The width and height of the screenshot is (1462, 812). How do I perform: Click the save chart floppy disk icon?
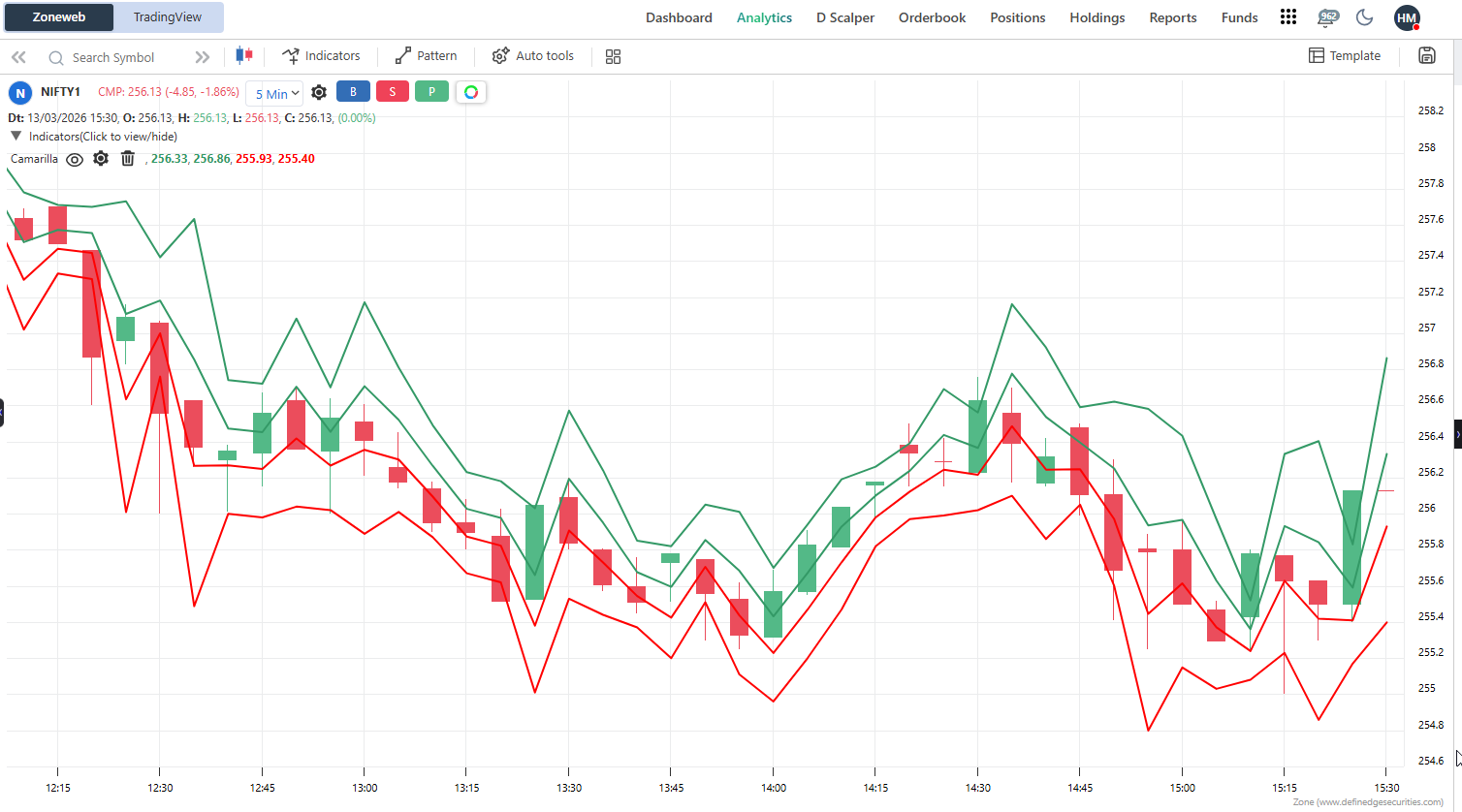pos(1426,56)
